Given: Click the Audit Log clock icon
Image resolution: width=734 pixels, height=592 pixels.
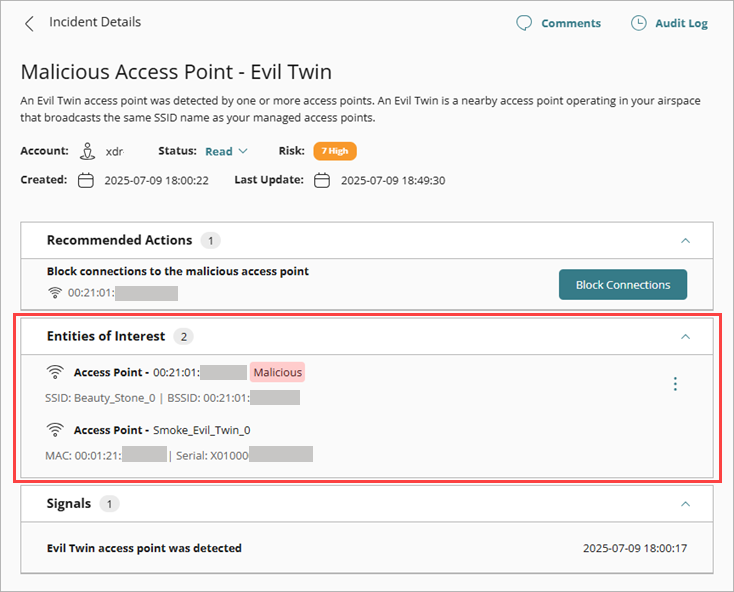Looking at the screenshot, I should click(x=638, y=23).
